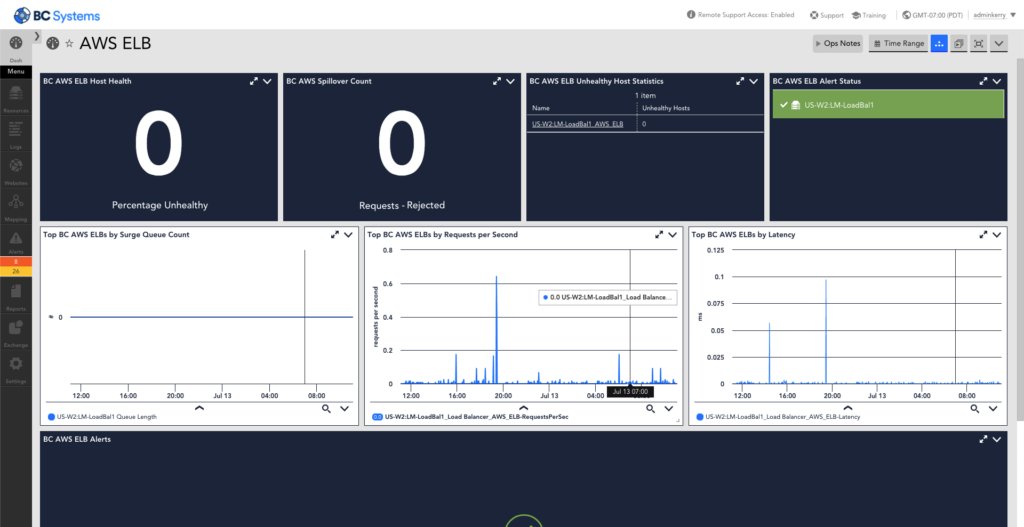
Task: Expand the Requests per Second chart
Action: coord(659,234)
